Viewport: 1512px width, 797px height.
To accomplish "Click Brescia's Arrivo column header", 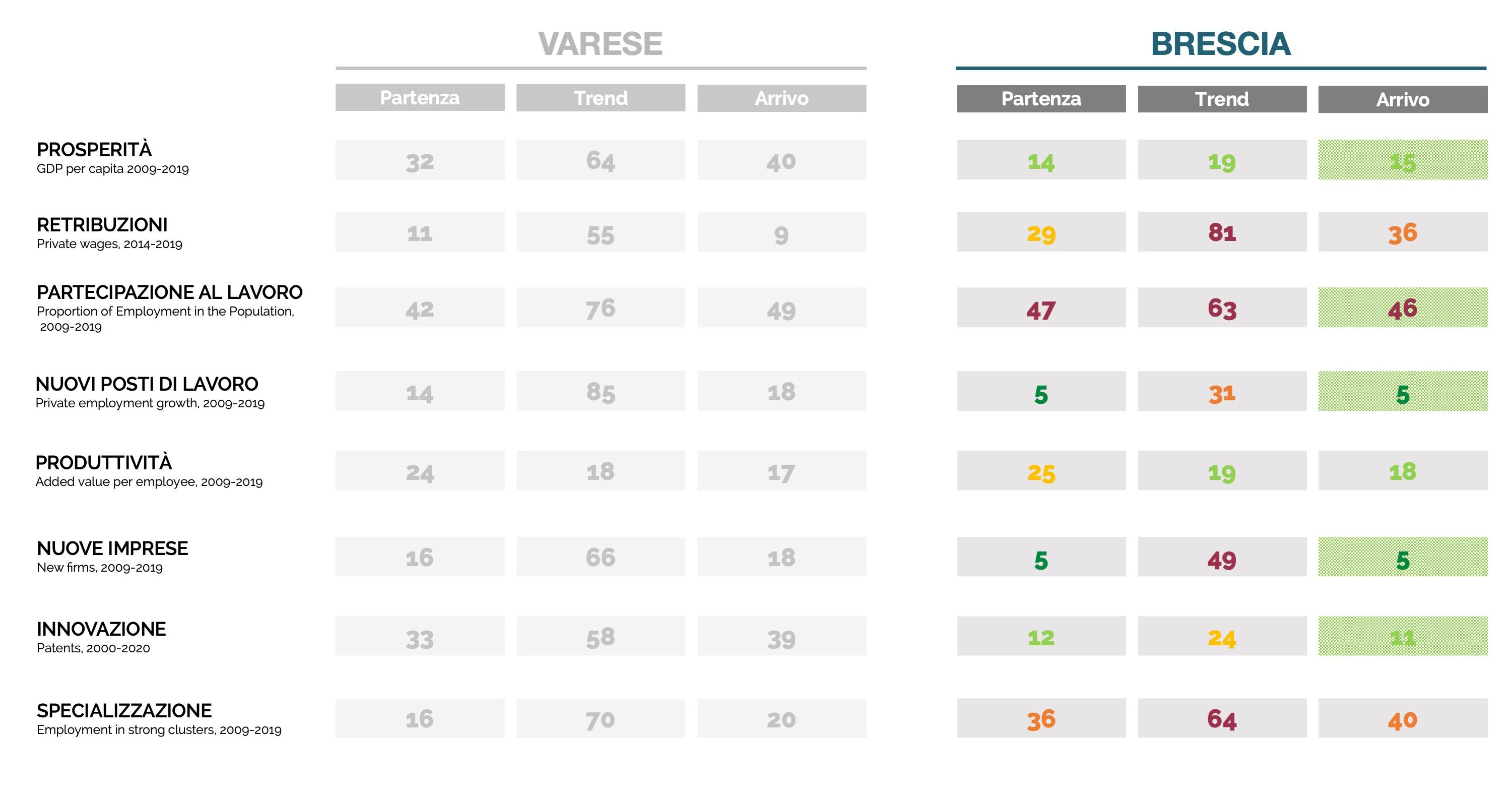I will tap(1403, 100).
